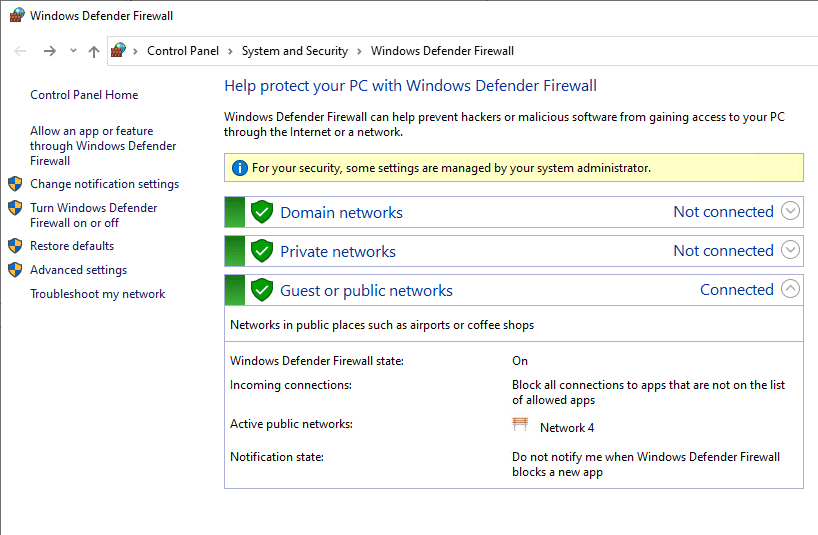The image size is (818, 535).
Task: Click Notification state label
Action: [276, 457]
